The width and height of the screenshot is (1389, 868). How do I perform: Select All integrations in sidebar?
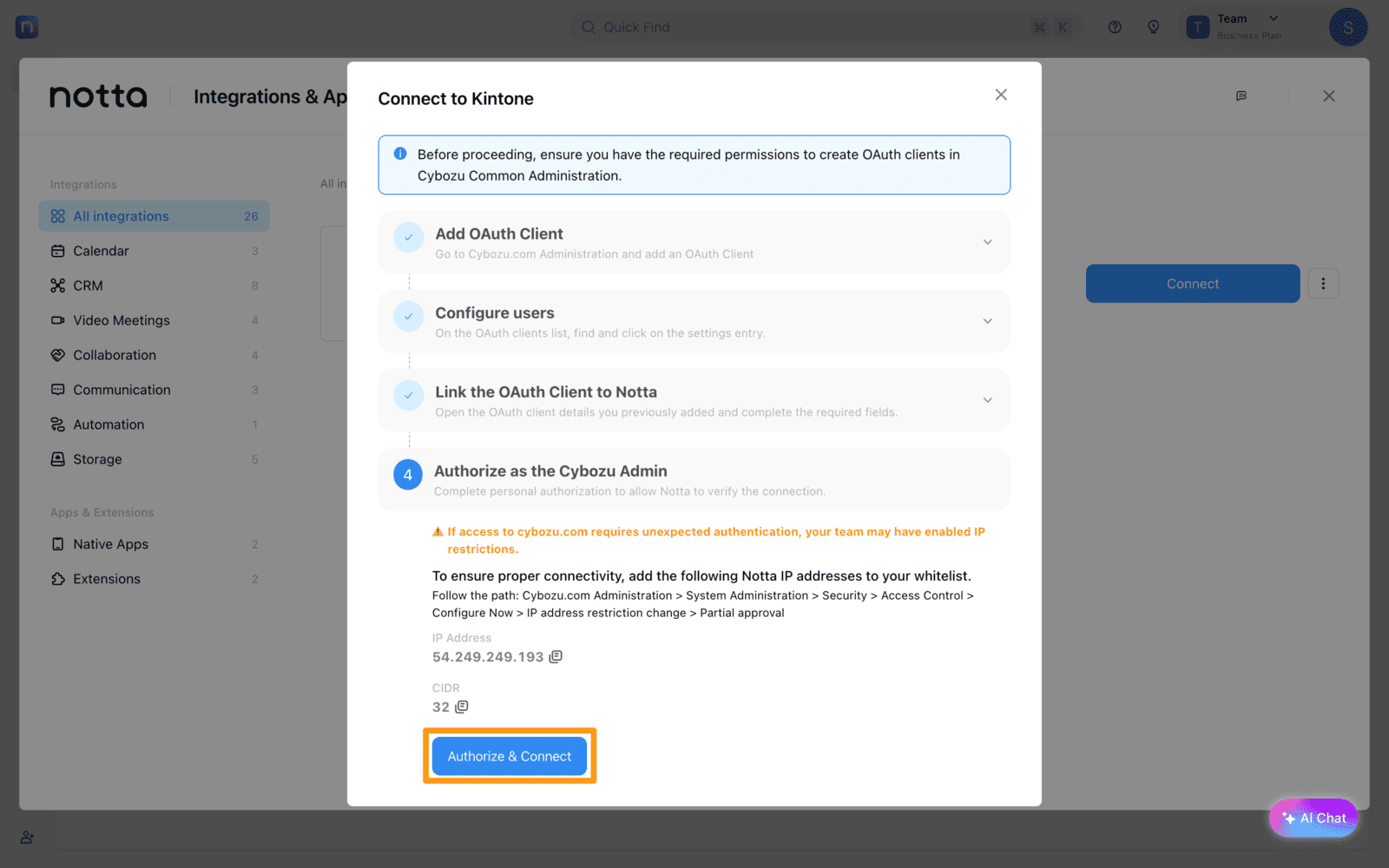click(x=155, y=216)
